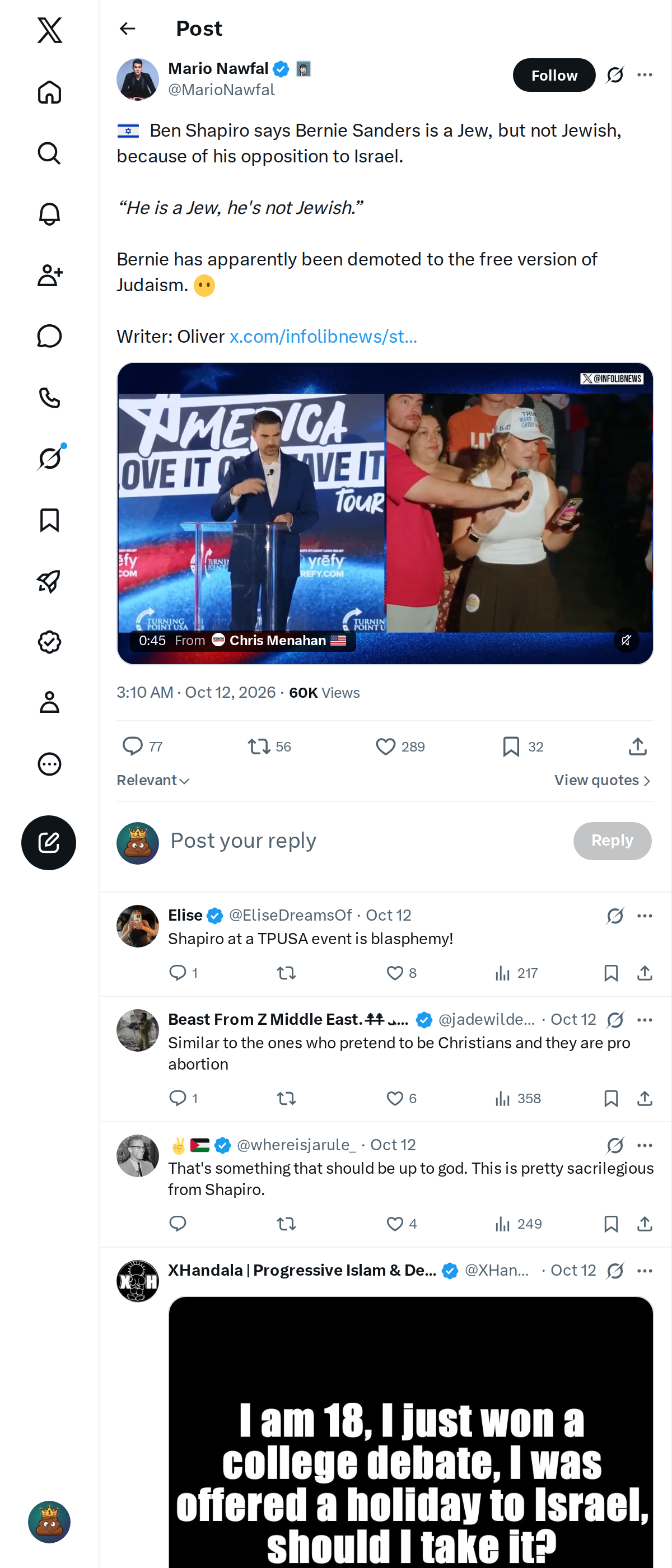Open the More circle menu in sidebar
The image size is (672, 1568).
click(x=49, y=763)
